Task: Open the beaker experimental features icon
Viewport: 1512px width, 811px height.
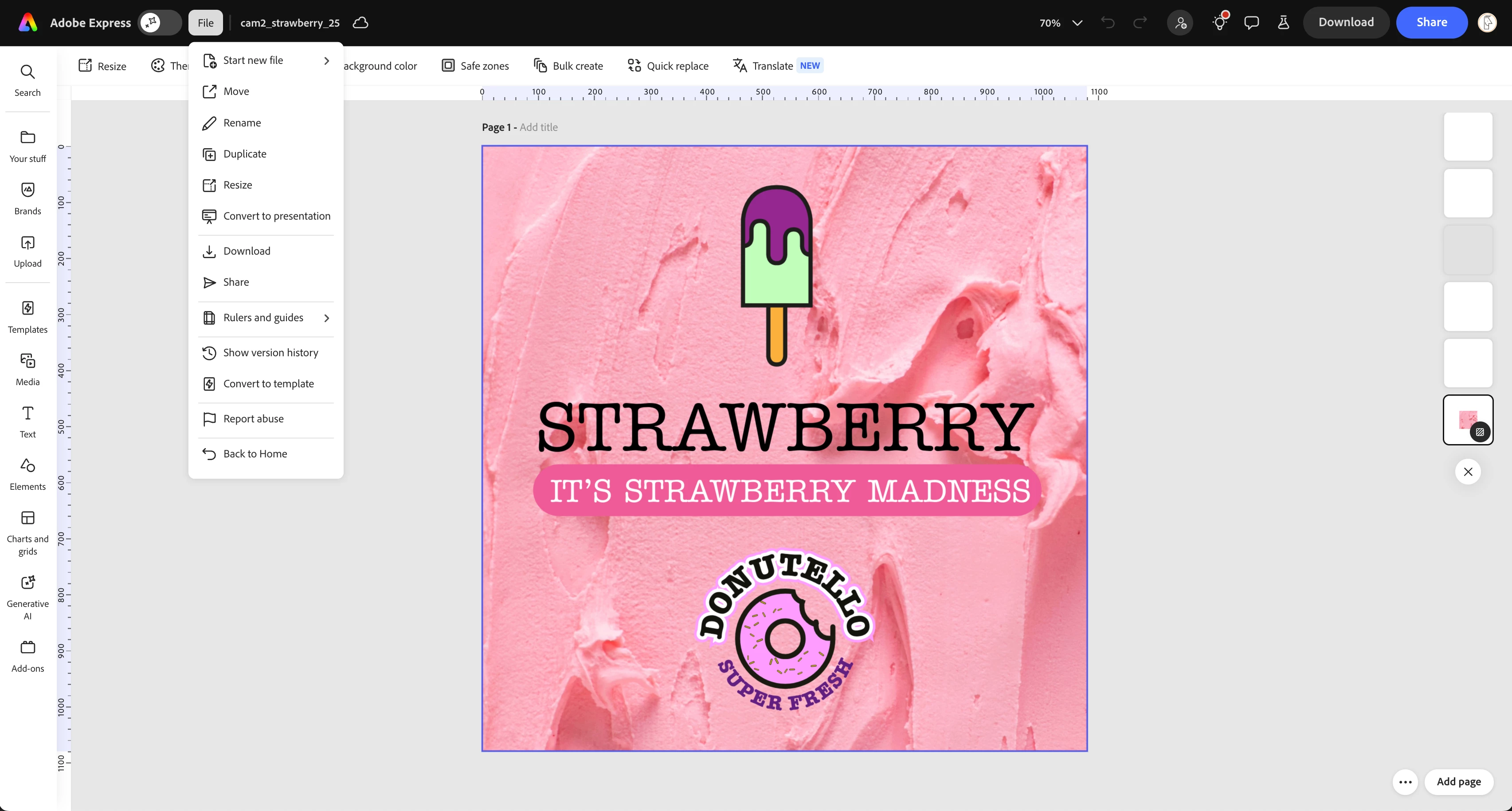Action: pyautogui.click(x=1284, y=22)
